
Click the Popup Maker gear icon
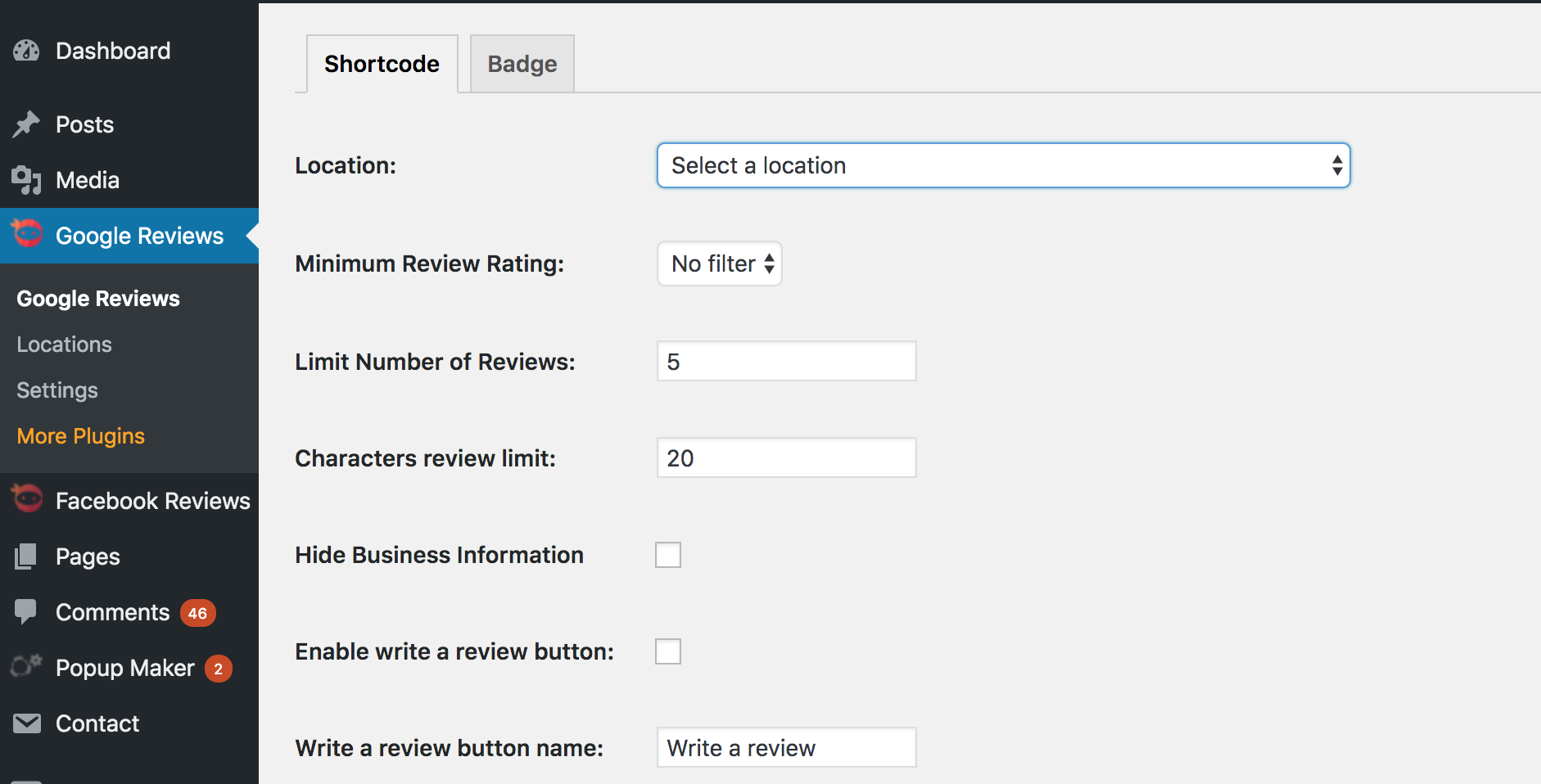(26, 666)
